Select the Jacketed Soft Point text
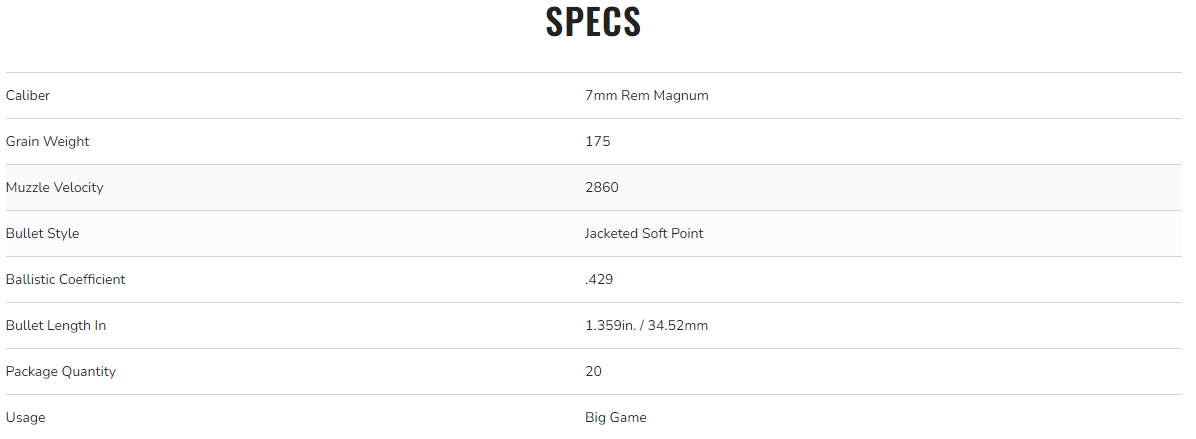The image size is (1196, 439). 644,234
